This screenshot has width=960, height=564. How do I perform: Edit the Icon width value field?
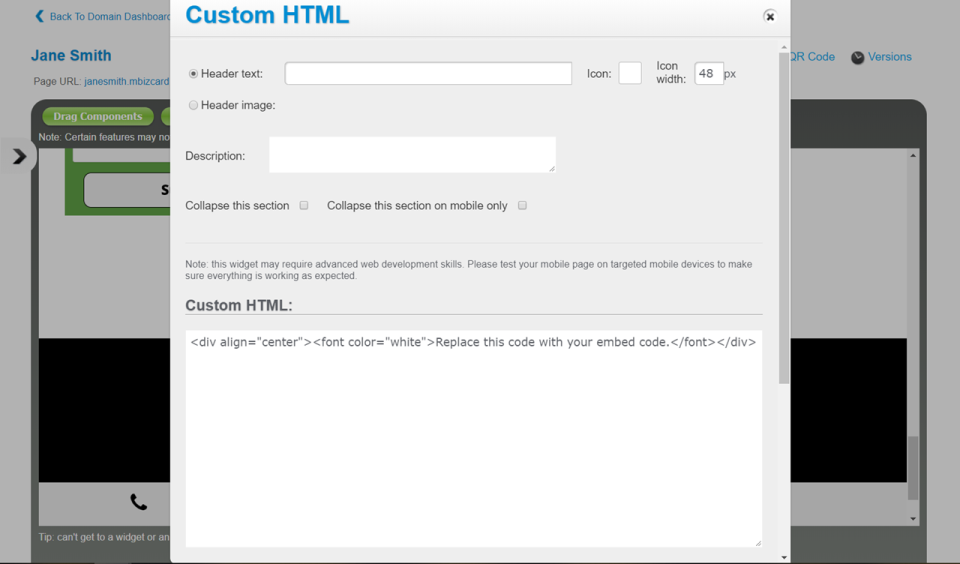(708, 73)
